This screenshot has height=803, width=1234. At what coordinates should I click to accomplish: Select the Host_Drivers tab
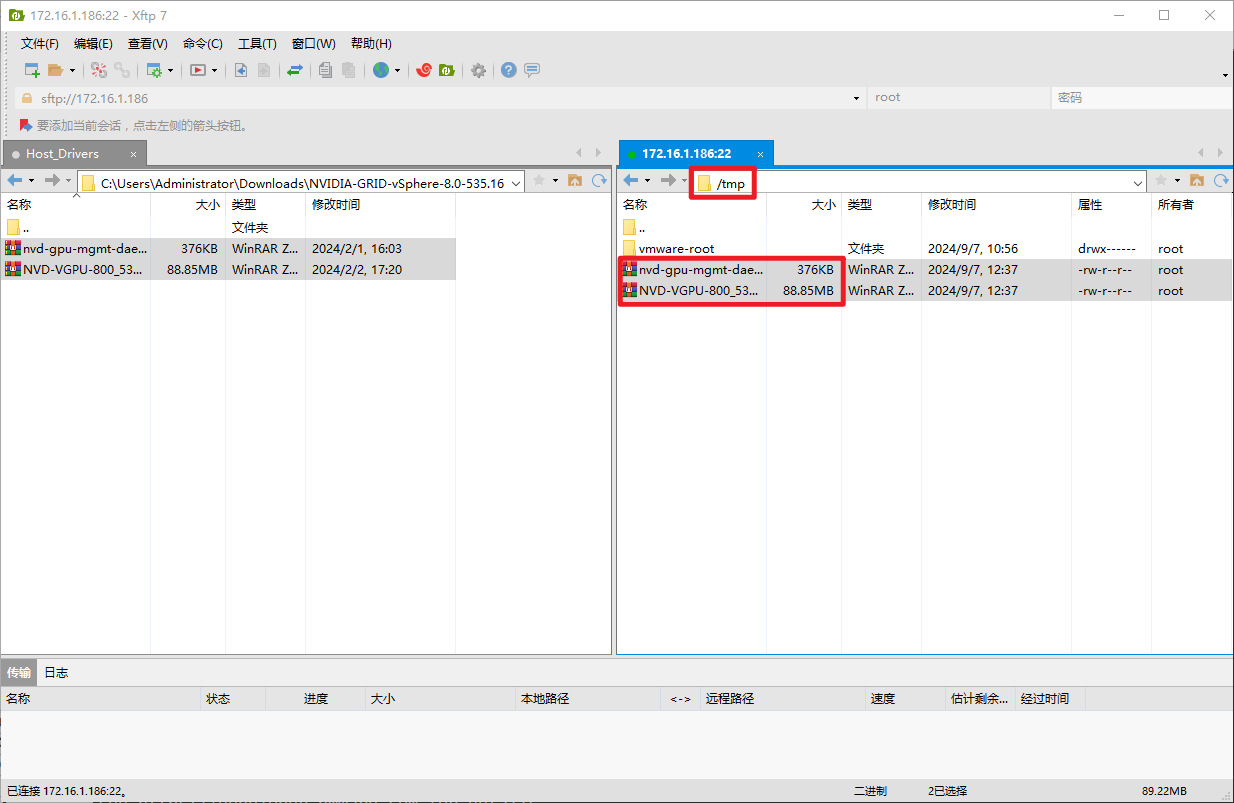[62, 154]
